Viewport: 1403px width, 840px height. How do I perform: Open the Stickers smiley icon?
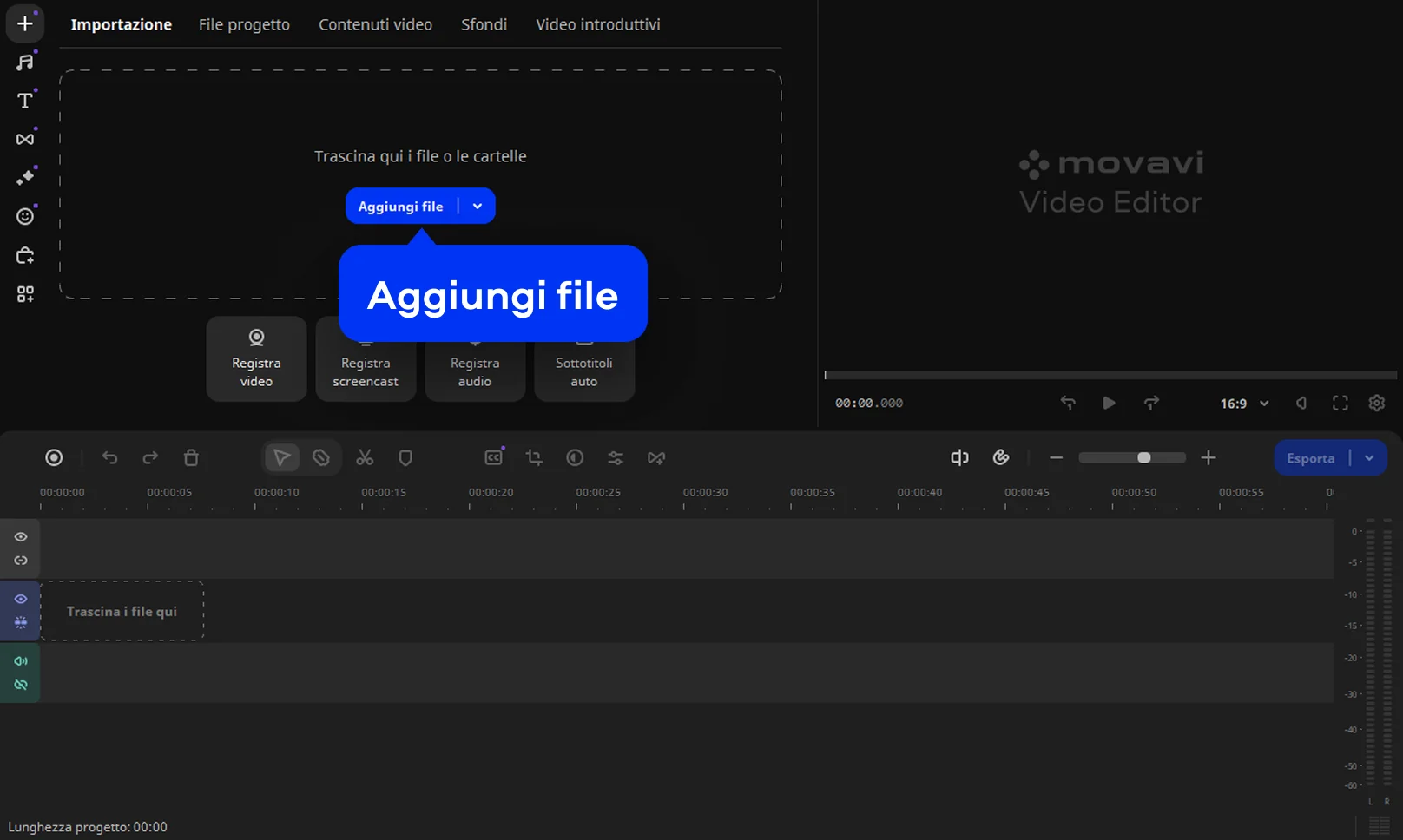25,216
